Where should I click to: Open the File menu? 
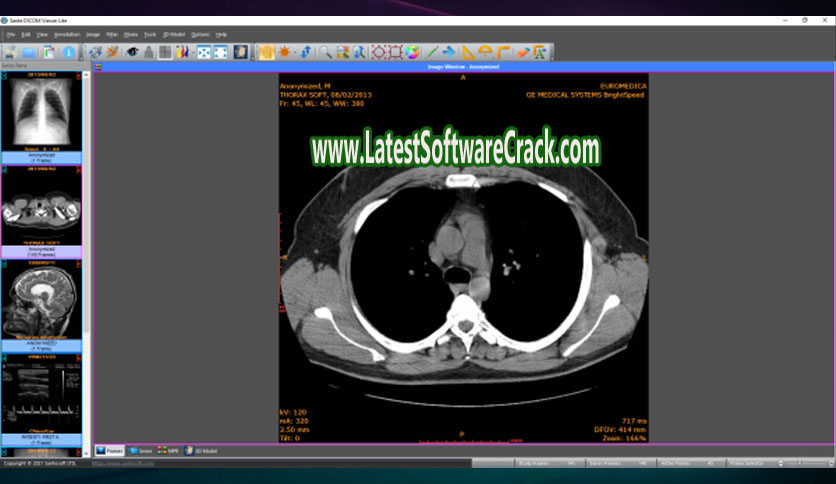click(x=11, y=34)
